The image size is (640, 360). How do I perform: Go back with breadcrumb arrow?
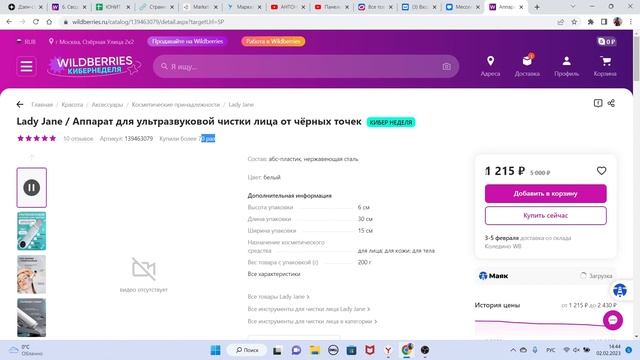[20, 104]
